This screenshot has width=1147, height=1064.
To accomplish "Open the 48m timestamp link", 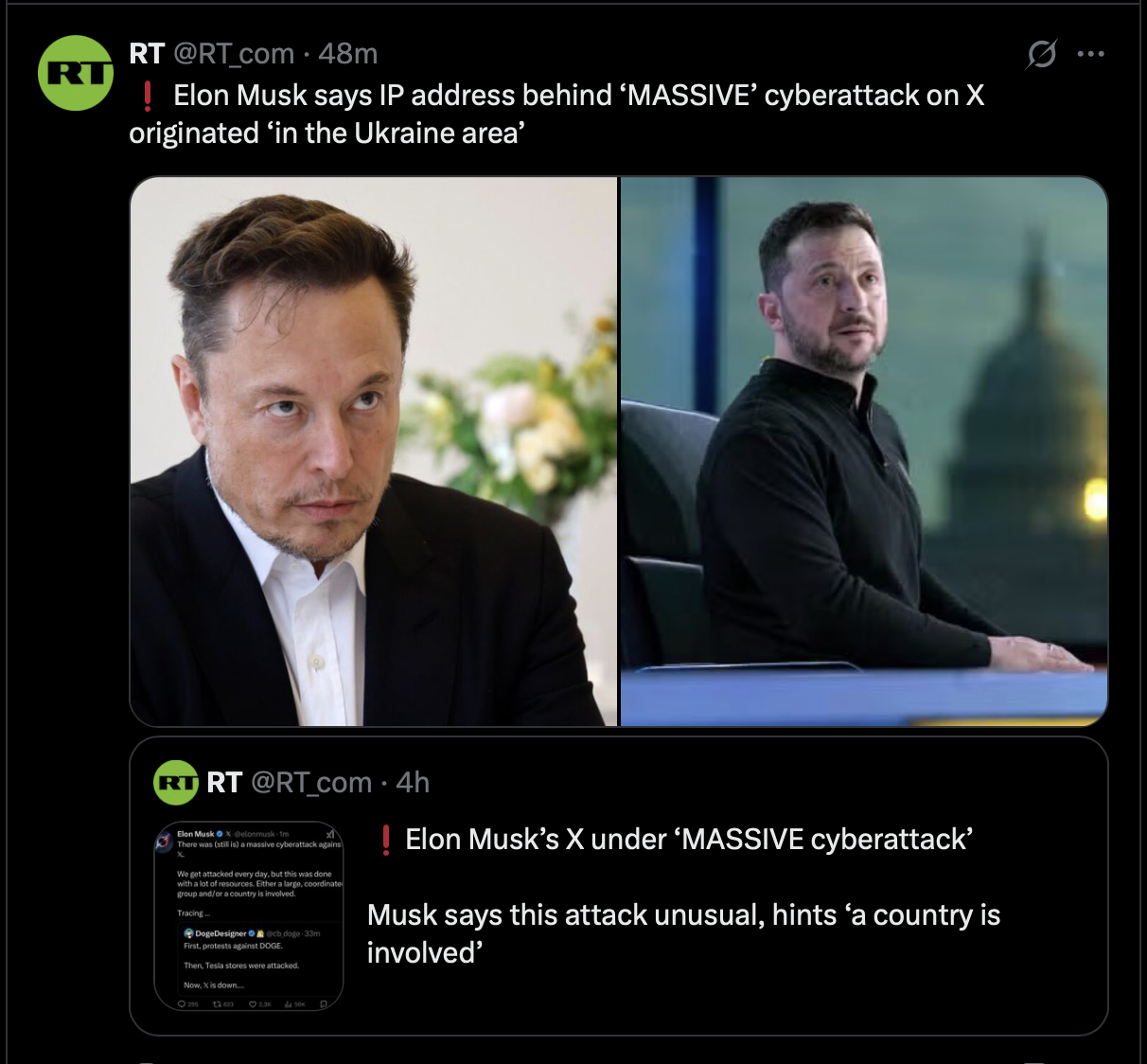I will 347,54.
